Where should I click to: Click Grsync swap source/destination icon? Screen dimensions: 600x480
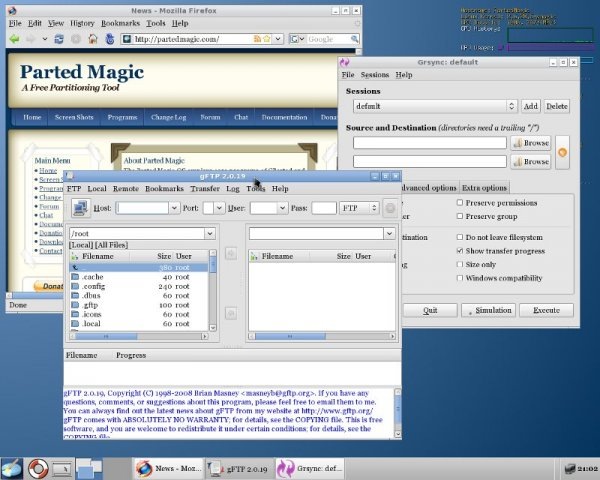(x=562, y=152)
